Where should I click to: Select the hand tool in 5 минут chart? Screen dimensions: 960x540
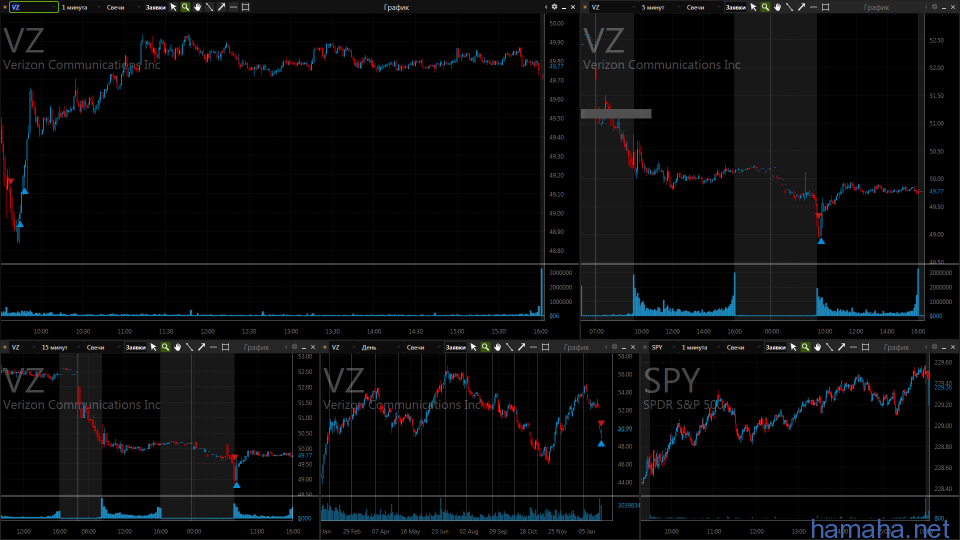[778, 7]
